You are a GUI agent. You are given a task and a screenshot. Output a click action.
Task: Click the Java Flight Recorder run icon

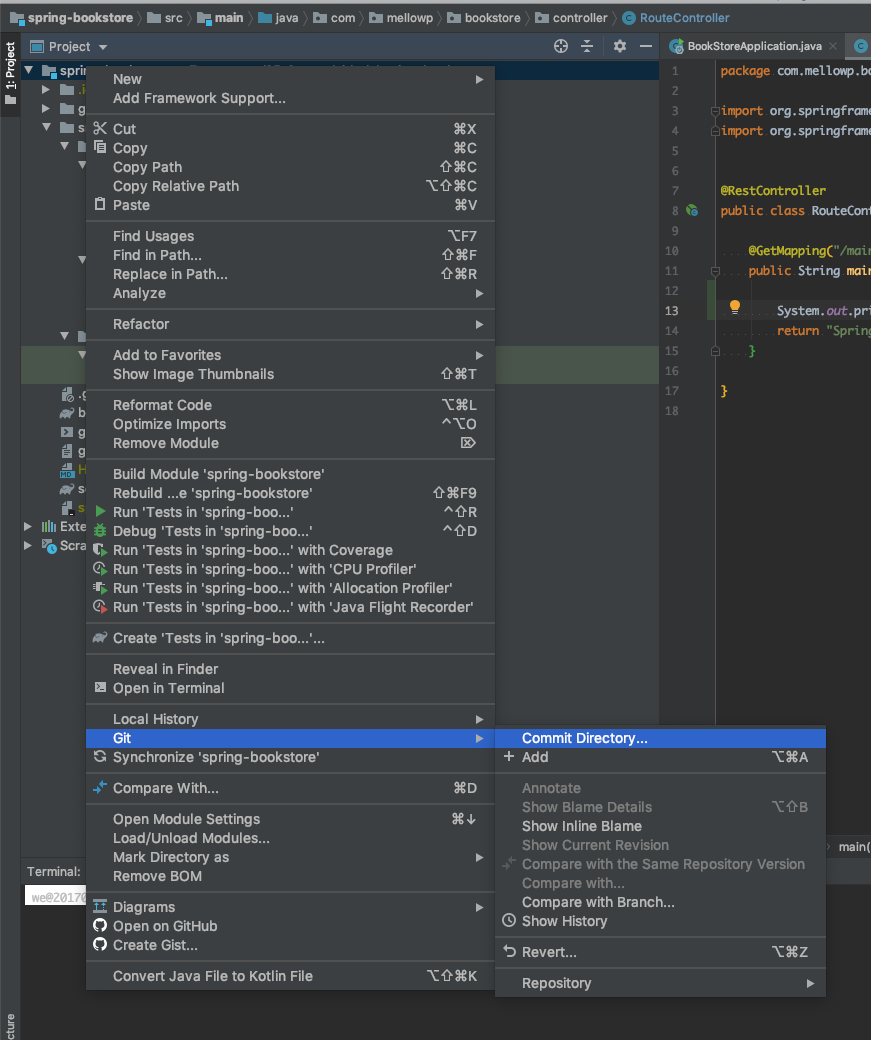tap(100, 607)
